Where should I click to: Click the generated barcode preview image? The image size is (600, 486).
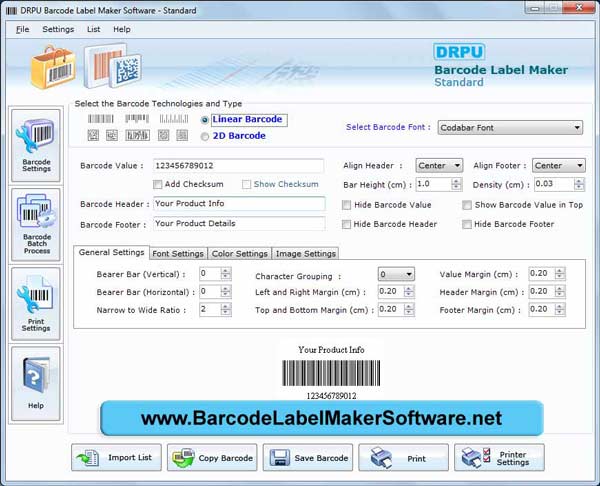tap(331, 373)
